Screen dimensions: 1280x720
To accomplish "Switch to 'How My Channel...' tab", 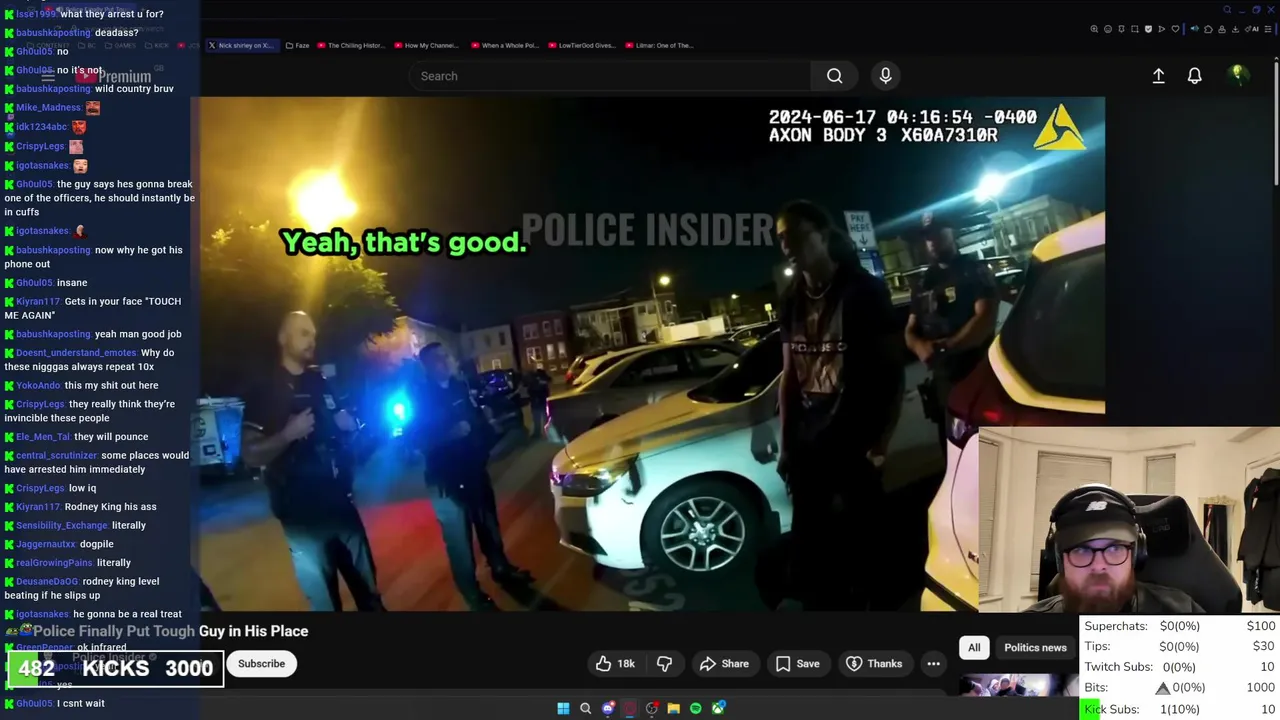I will tap(426, 45).
